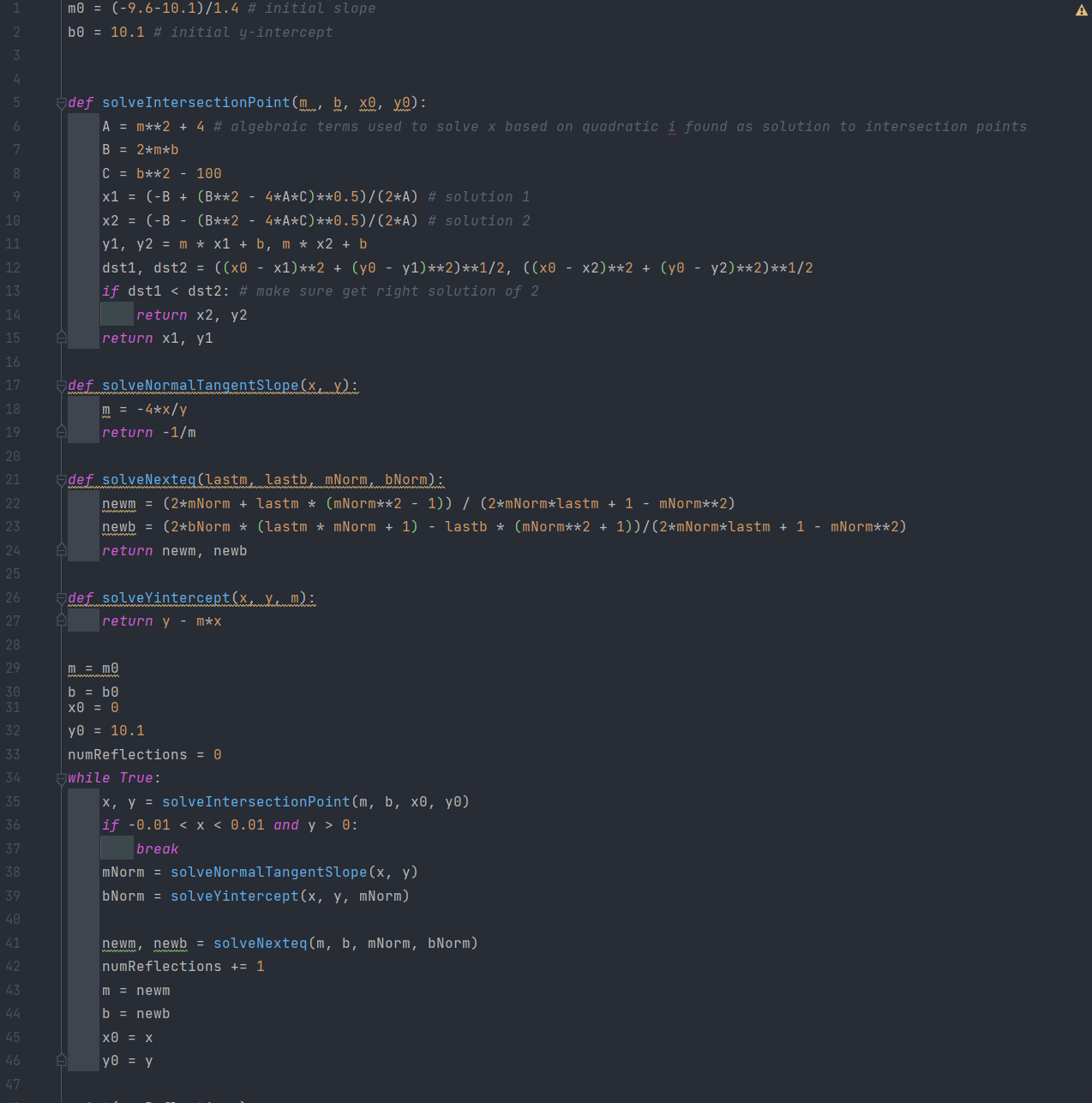This screenshot has height=1103, width=1092.
Task: Click the solveNexteq call on line 41
Action: pos(260,944)
